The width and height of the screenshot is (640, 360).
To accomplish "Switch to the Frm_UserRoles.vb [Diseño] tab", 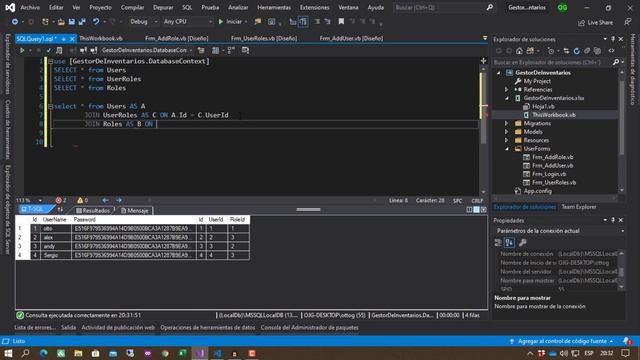I will pyautogui.click(x=264, y=38).
